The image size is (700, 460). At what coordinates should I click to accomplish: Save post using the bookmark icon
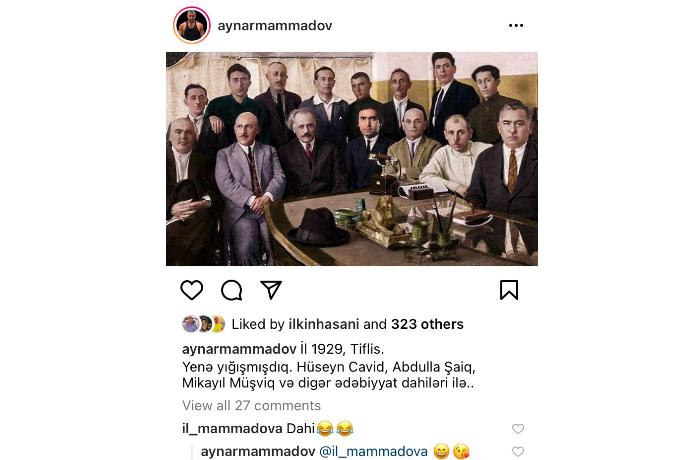[509, 290]
